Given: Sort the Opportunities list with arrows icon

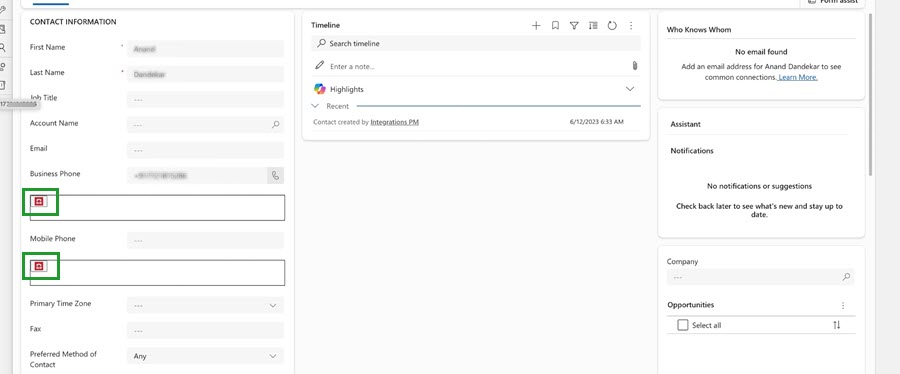Looking at the screenshot, I should pos(836,325).
